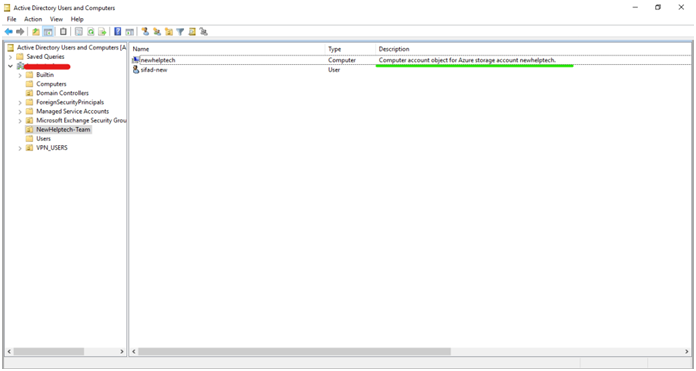696x371 pixels.
Task: Create new organizational unit via toolbar icon
Action: [169, 32]
